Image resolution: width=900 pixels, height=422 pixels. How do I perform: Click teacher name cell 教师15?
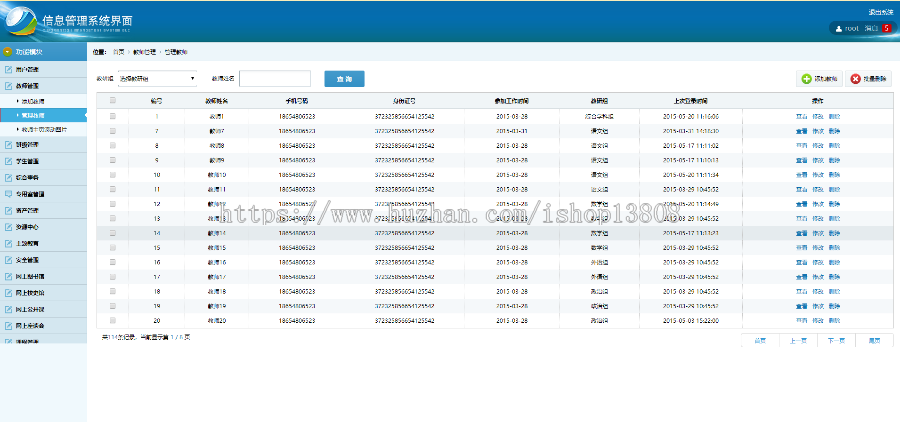point(217,247)
